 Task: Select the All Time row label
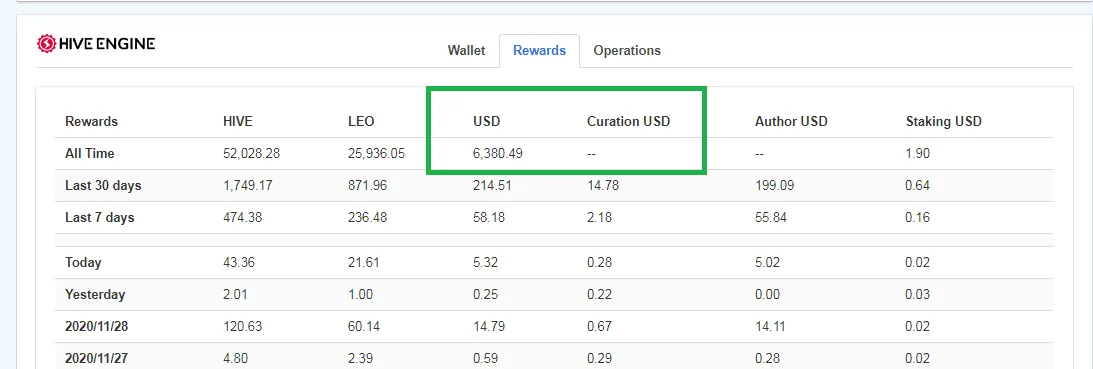point(90,153)
